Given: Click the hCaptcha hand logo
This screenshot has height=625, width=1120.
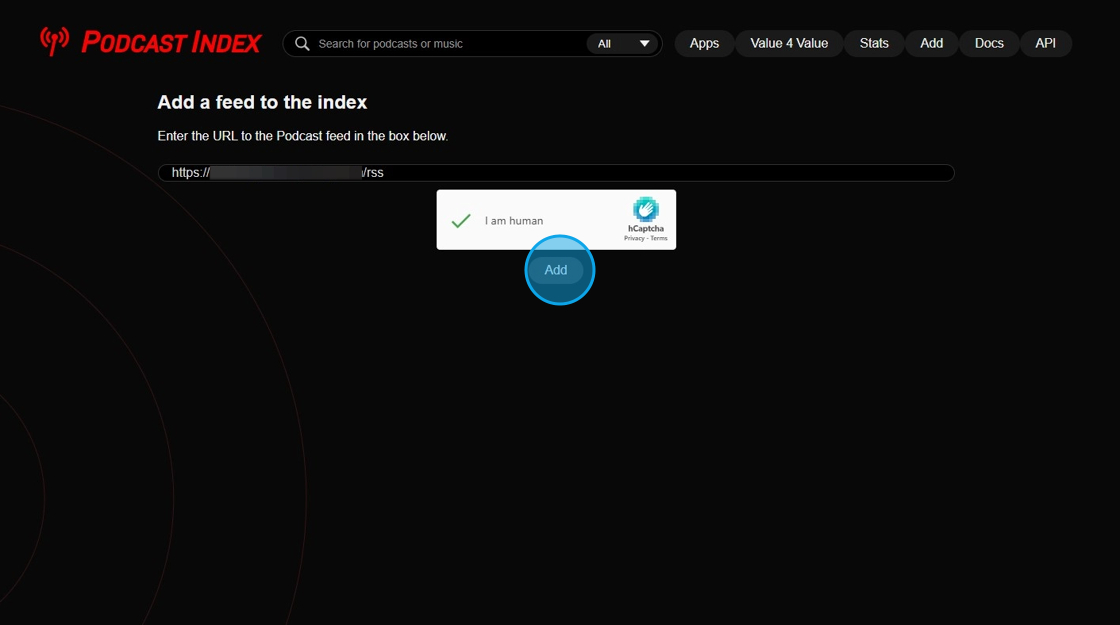Looking at the screenshot, I should (x=646, y=209).
